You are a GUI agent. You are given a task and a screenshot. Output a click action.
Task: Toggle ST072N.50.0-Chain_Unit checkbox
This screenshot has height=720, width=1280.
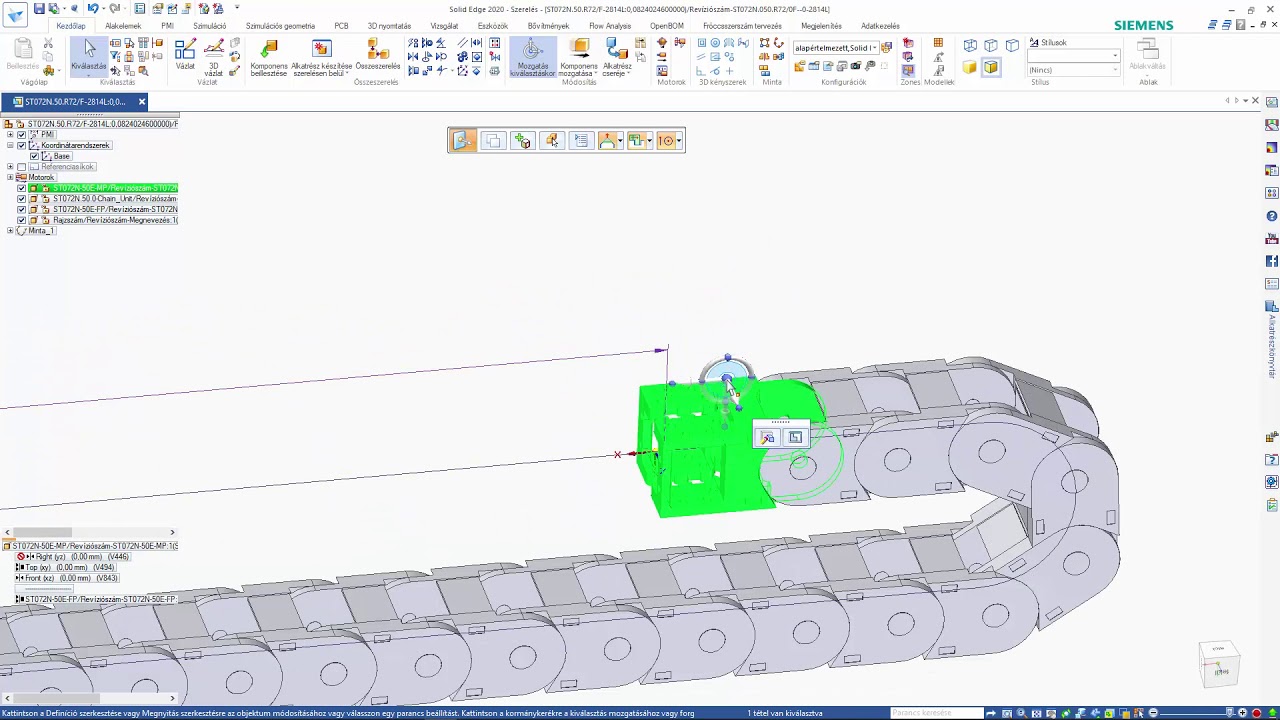21,199
